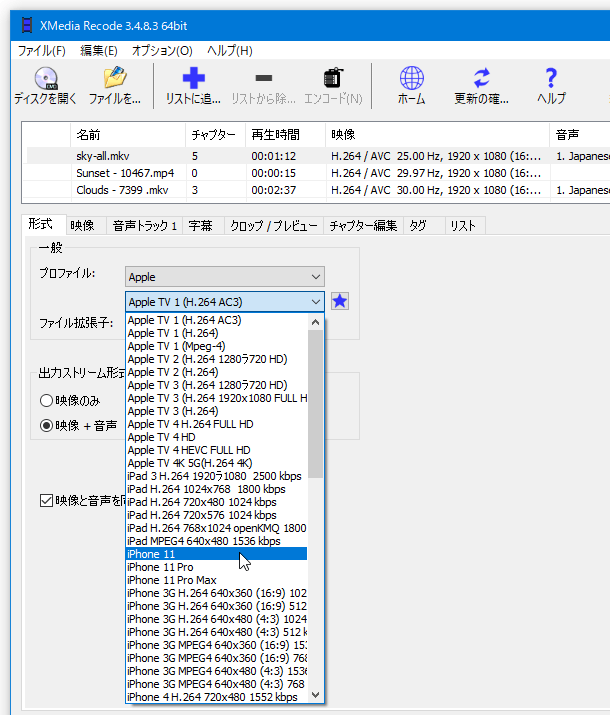Screen dimensions: 610x715
Task: Pick iPad H.264 720x576 1024 kbps
Action: pos(217,515)
